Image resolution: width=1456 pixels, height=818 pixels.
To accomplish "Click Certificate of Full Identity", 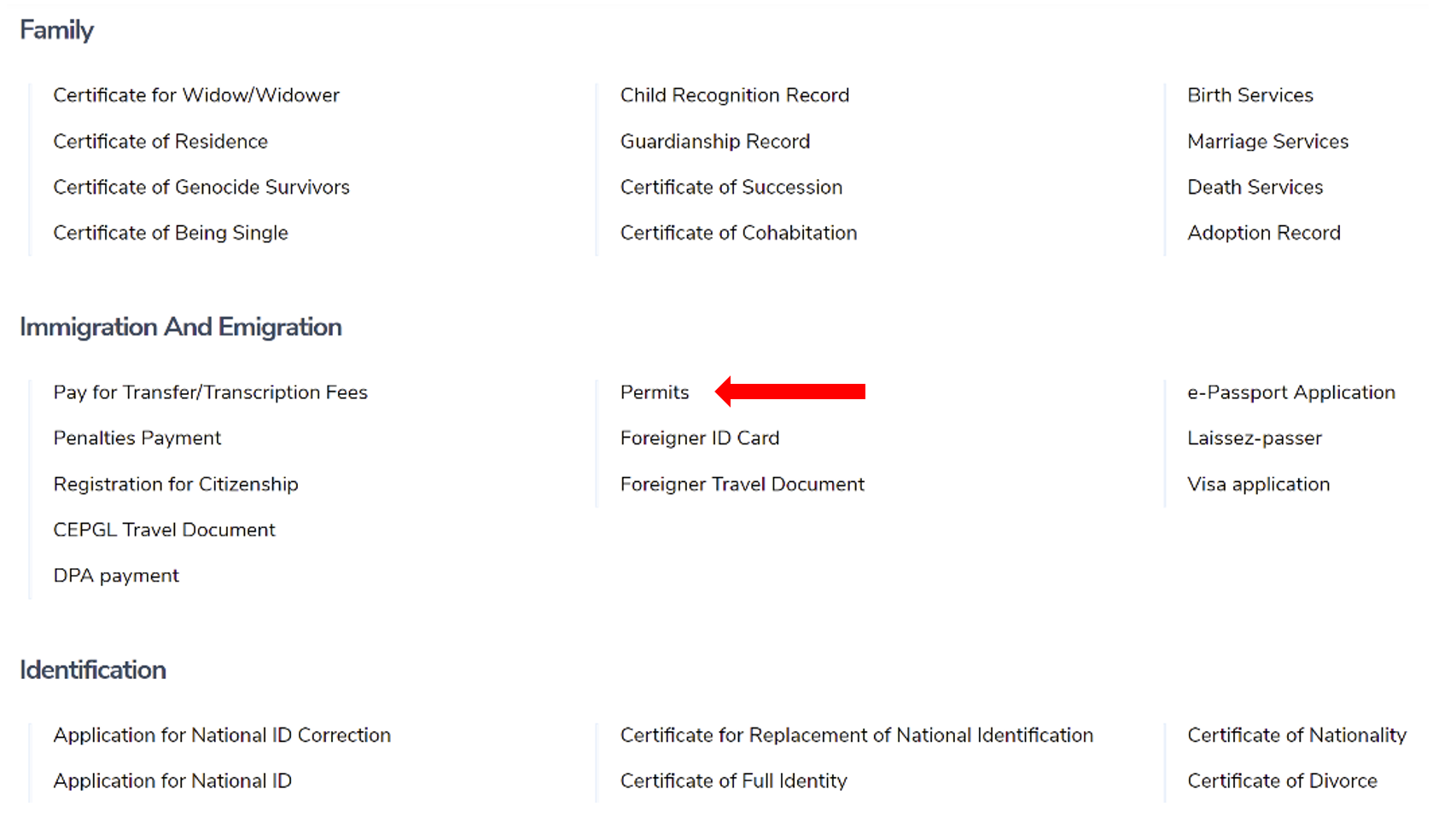I will (733, 780).
